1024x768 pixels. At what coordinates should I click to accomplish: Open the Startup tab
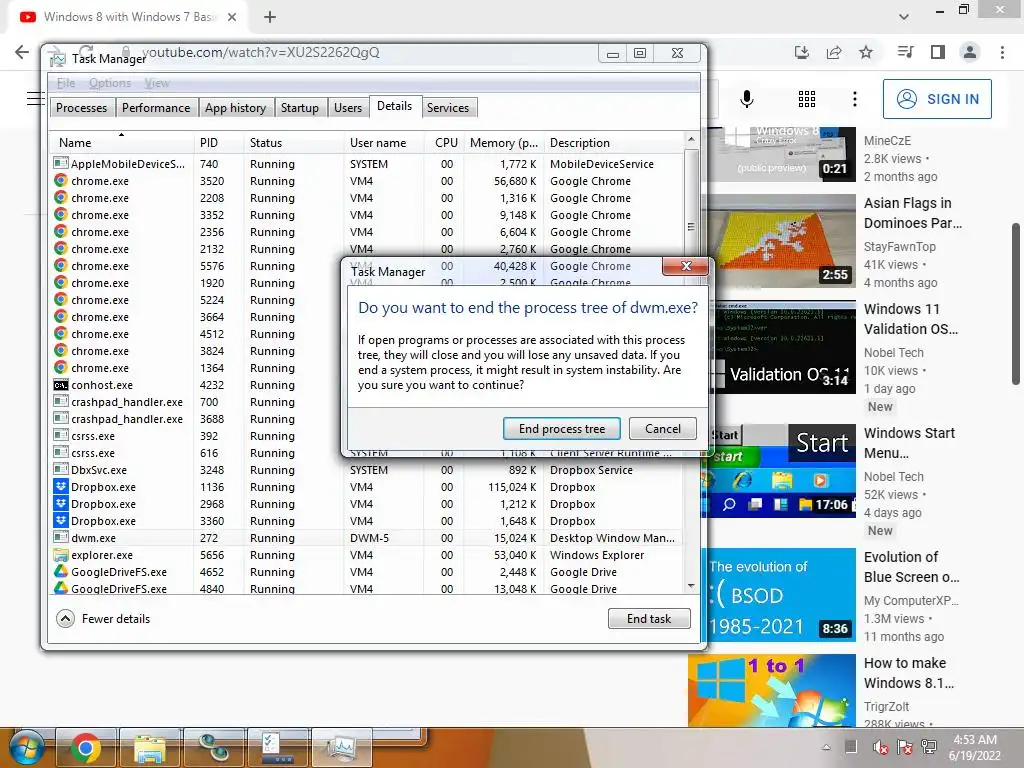(300, 108)
